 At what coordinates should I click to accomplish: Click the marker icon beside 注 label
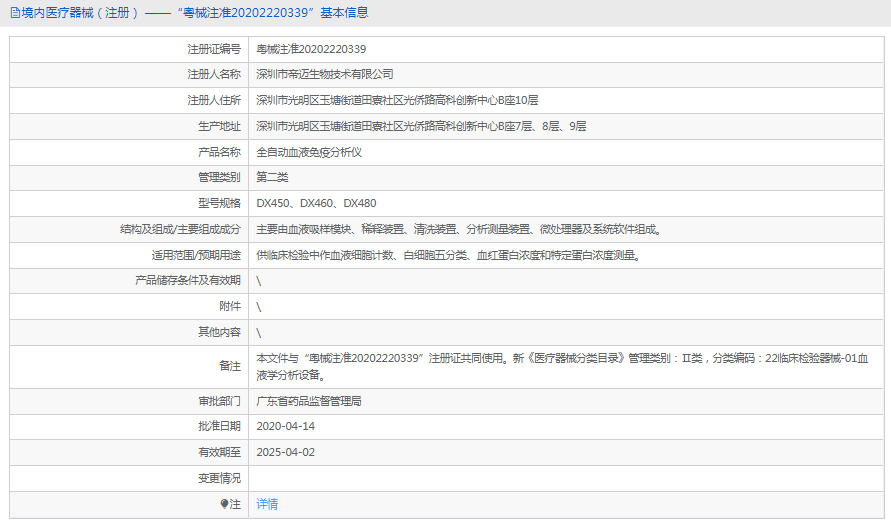[224, 504]
